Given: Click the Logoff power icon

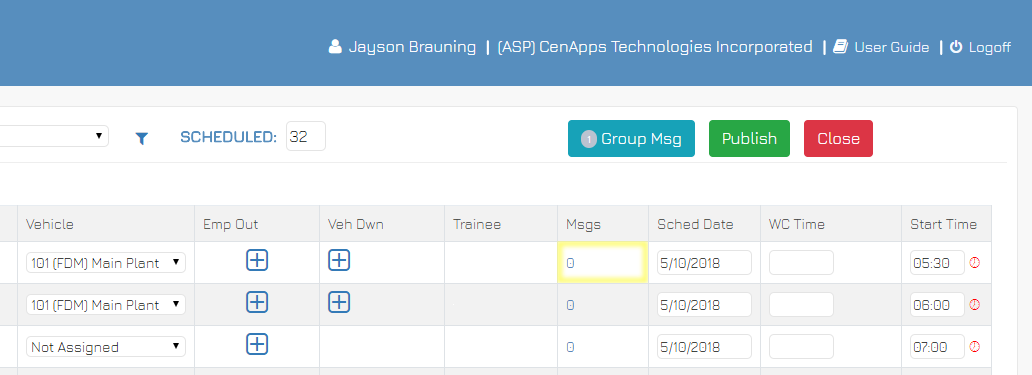Looking at the screenshot, I should [956, 47].
